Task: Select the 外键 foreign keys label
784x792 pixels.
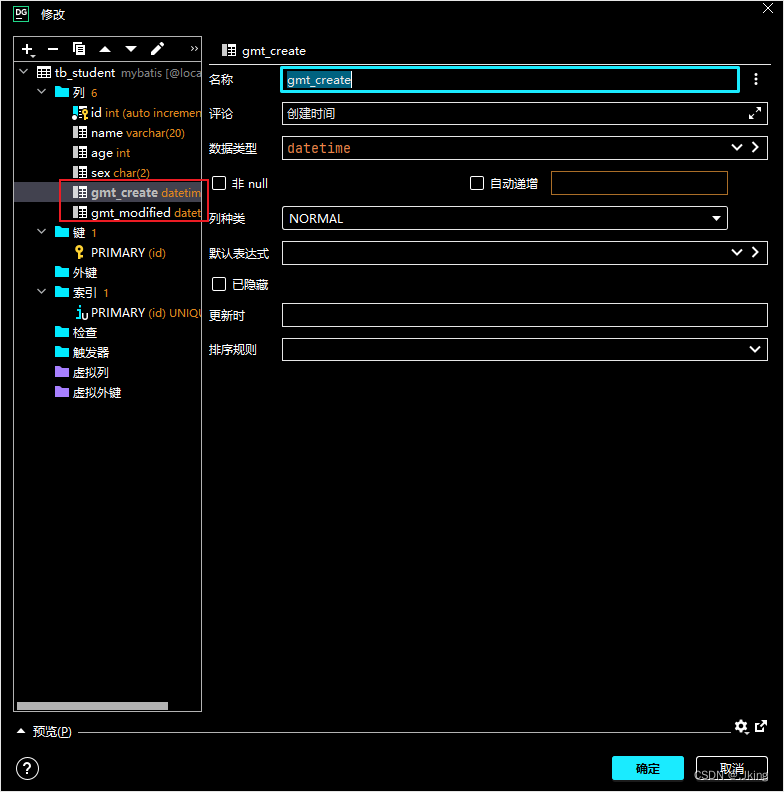Action: point(85,273)
